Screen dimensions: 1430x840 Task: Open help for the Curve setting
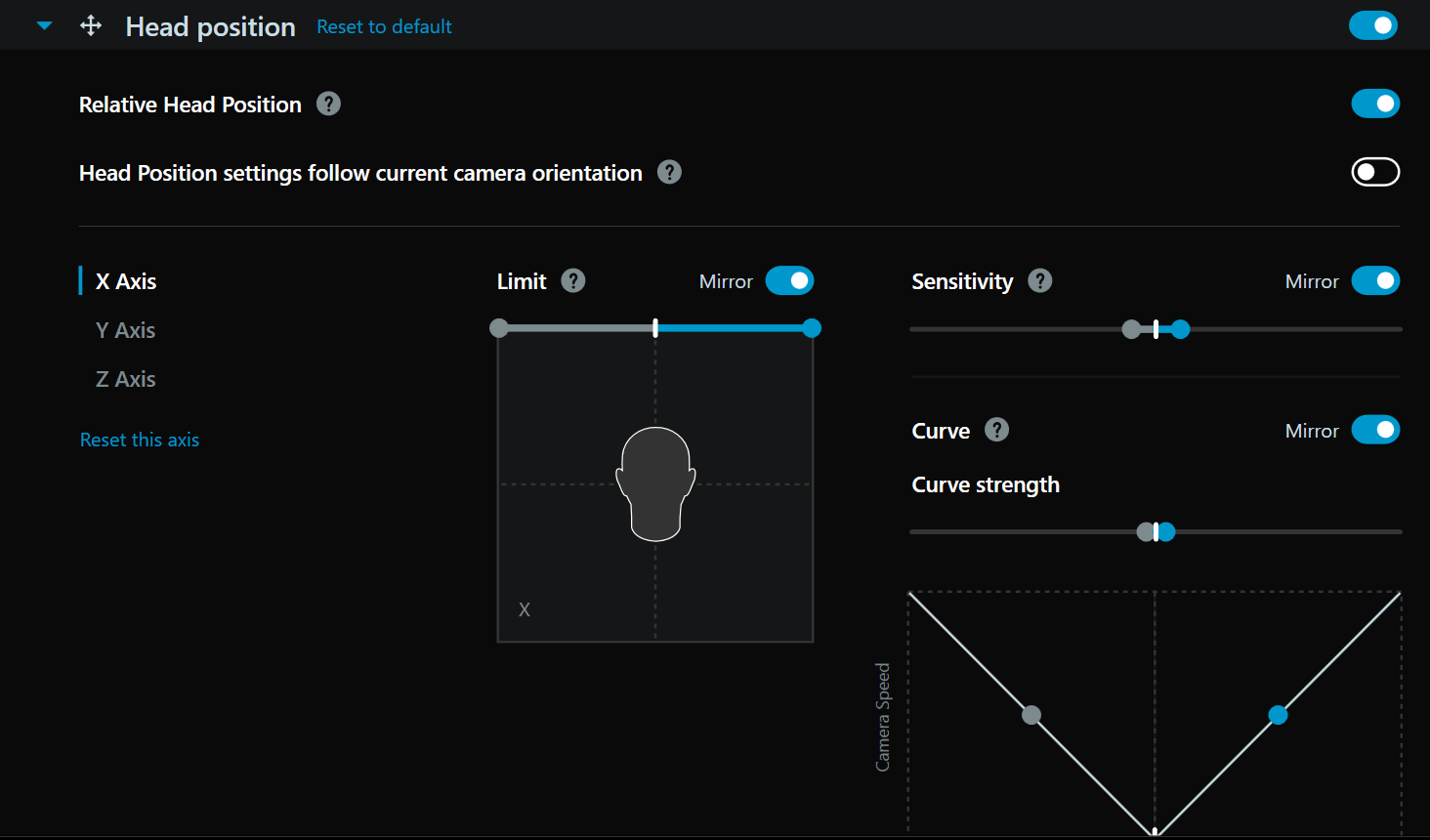coord(996,430)
